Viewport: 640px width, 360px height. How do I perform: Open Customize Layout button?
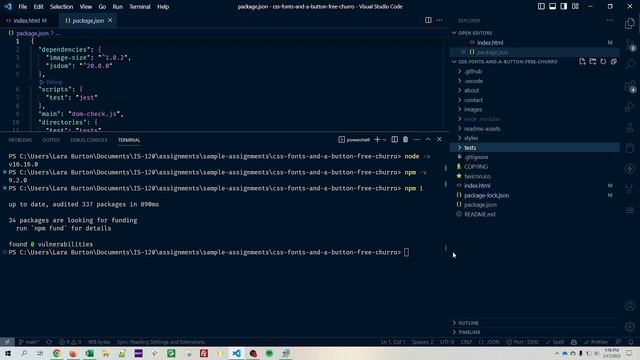[575, 7]
